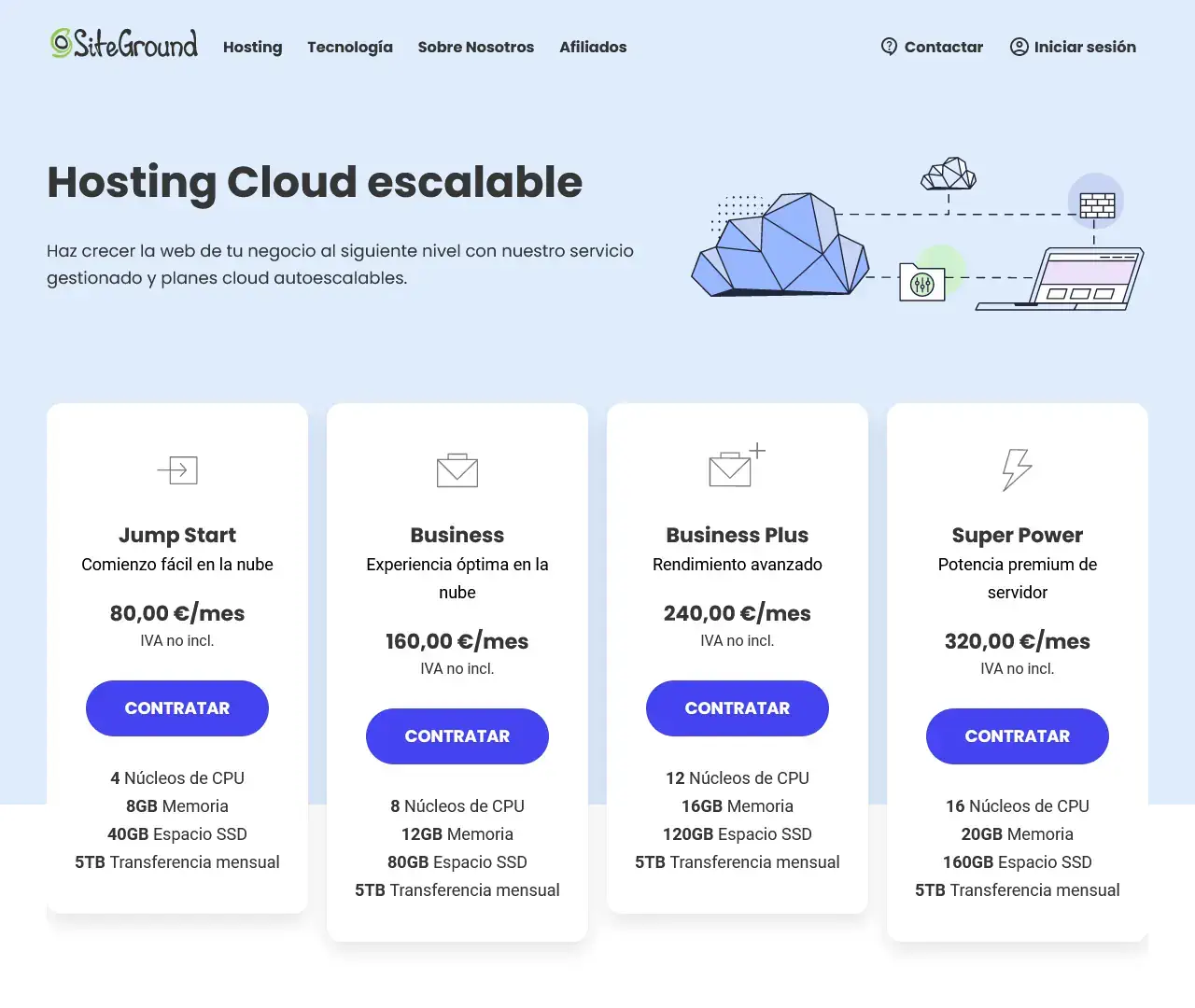Click '8 Núcleos de CPU' text

[457, 806]
